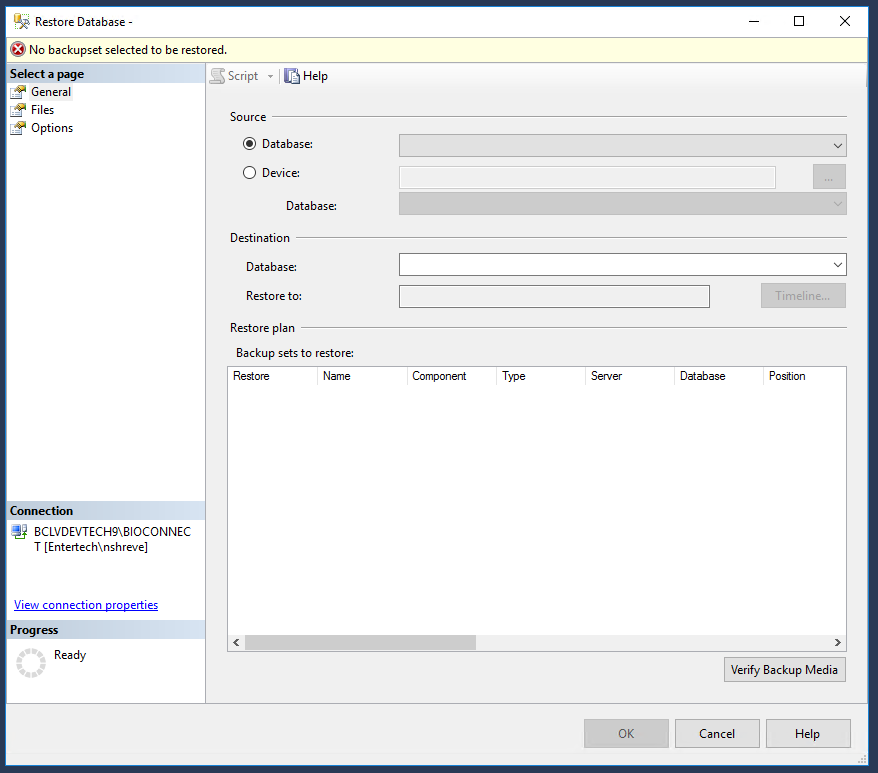
Task: Select the Database source radio button
Action: 249,143
